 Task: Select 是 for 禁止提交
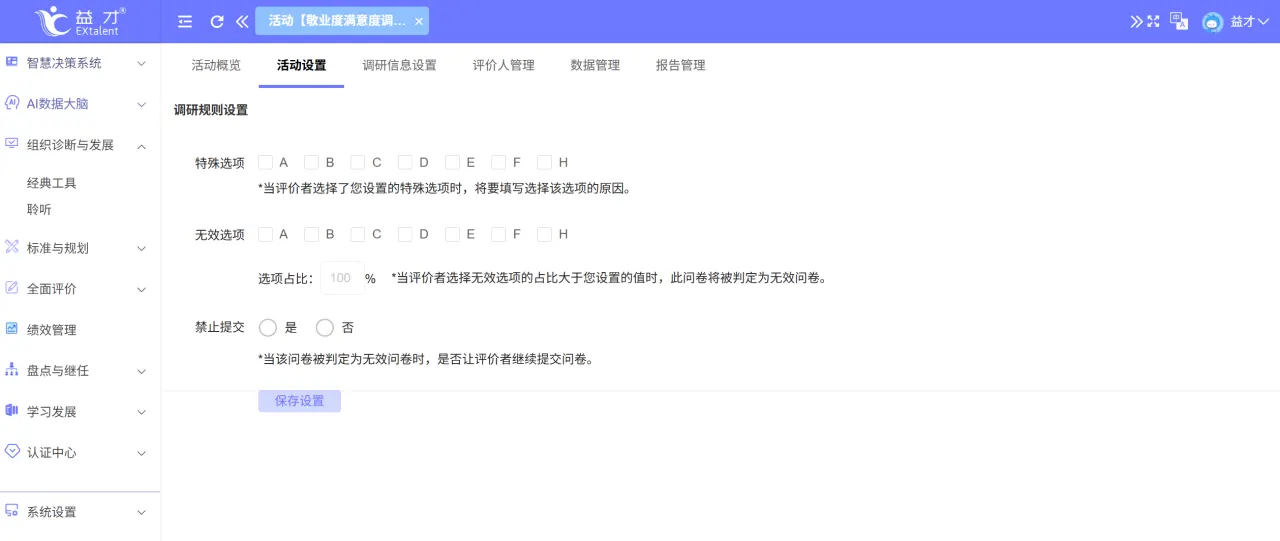pos(268,327)
